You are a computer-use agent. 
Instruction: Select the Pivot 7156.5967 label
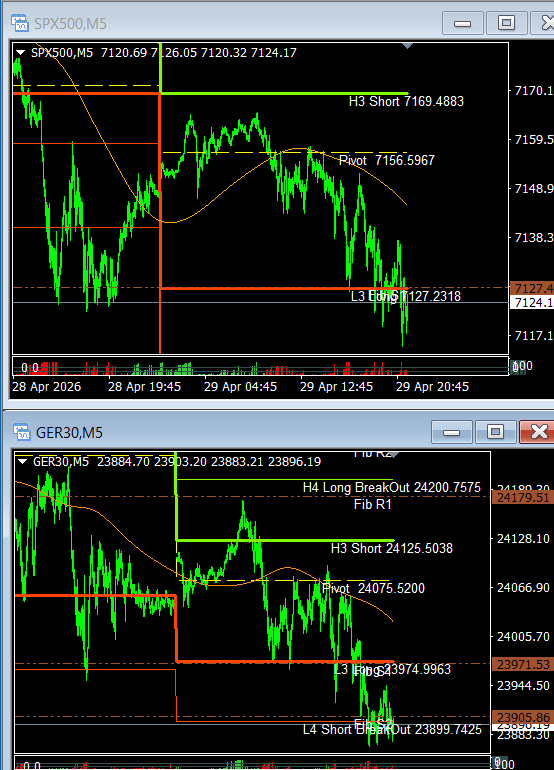click(387, 160)
